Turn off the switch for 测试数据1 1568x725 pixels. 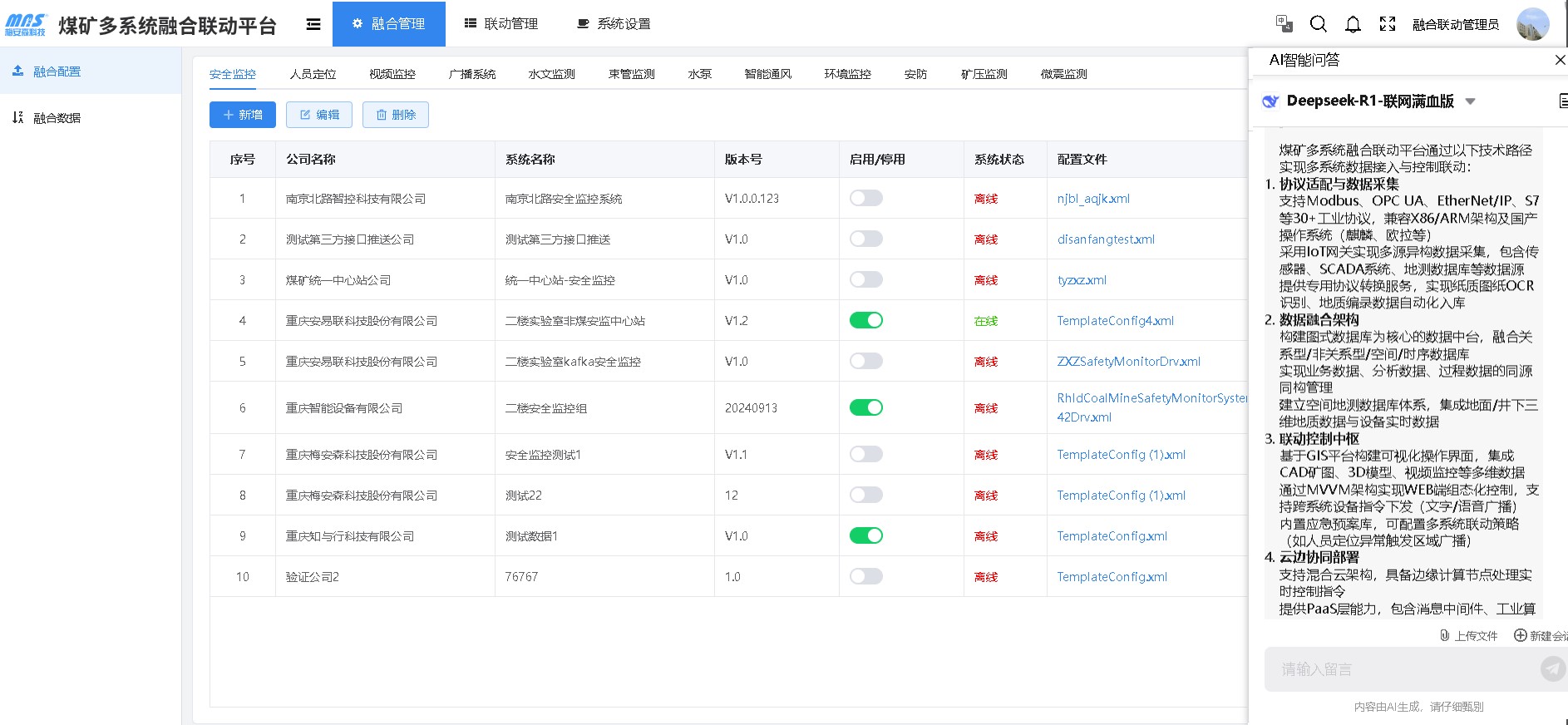click(x=865, y=536)
